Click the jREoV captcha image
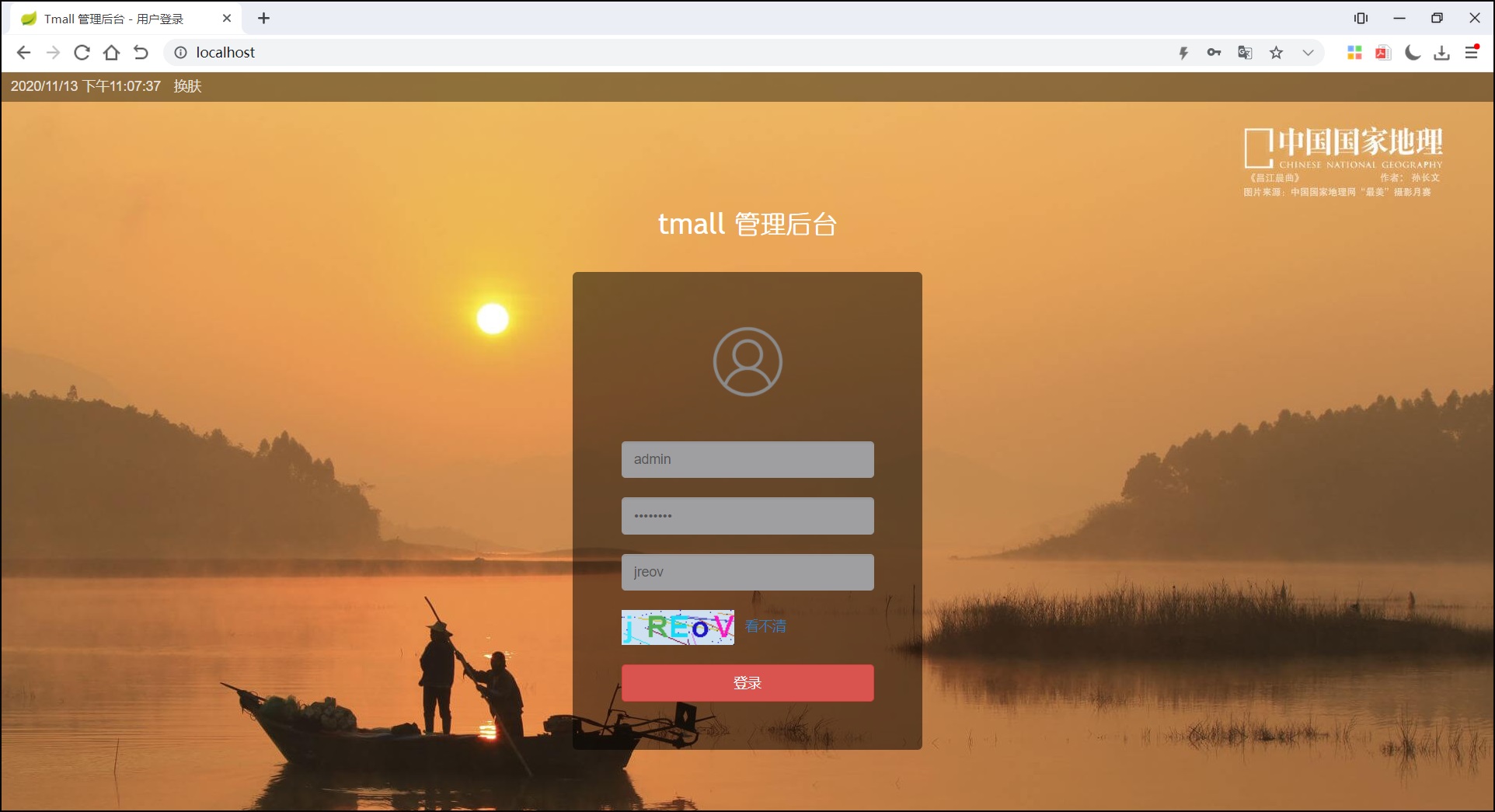The image size is (1495, 812). tap(678, 627)
